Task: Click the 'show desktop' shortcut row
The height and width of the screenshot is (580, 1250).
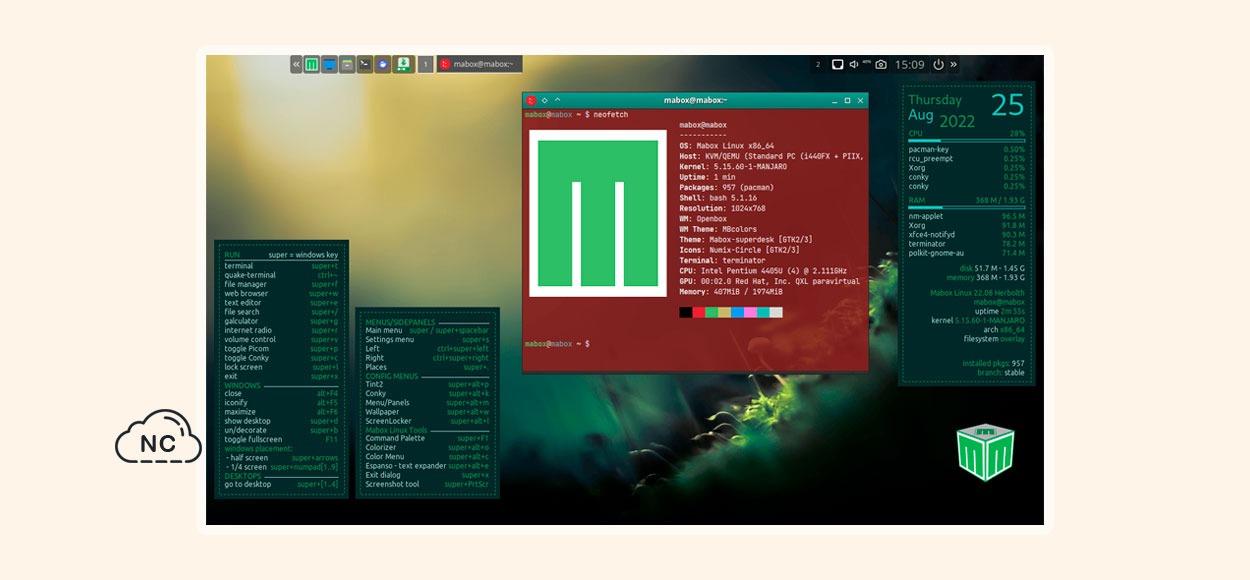Action: (281, 421)
